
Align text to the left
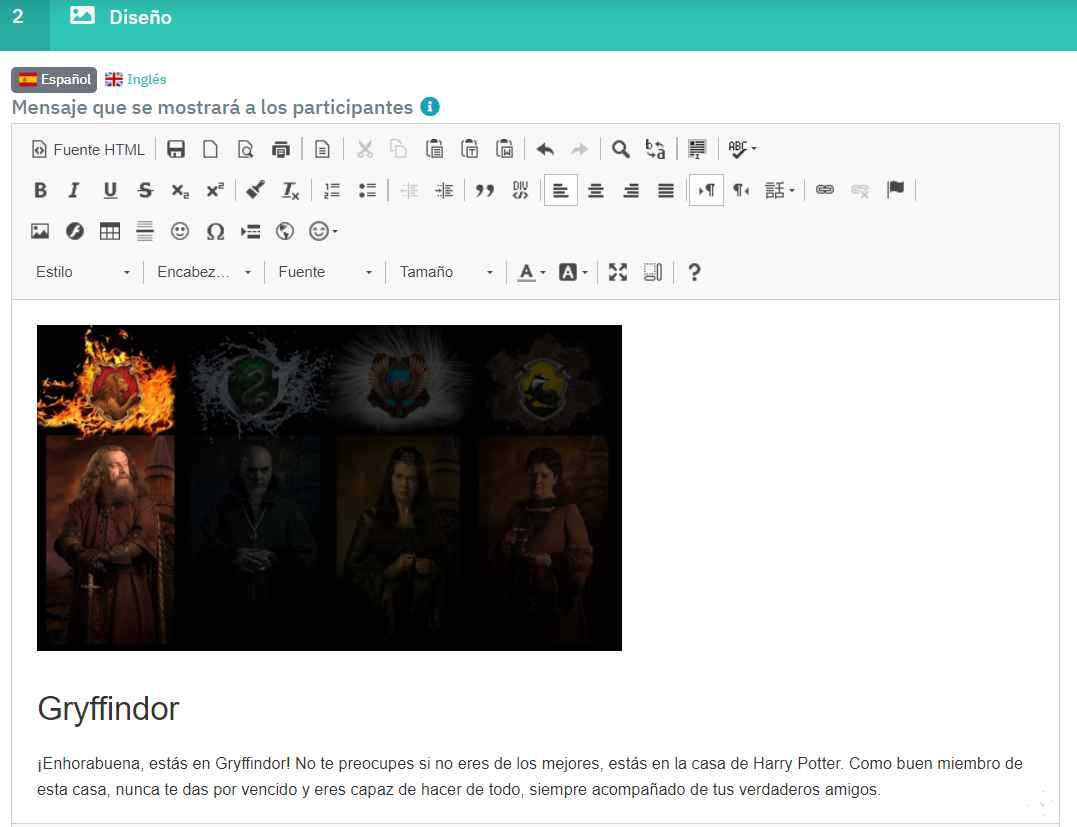[x=560, y=190]
